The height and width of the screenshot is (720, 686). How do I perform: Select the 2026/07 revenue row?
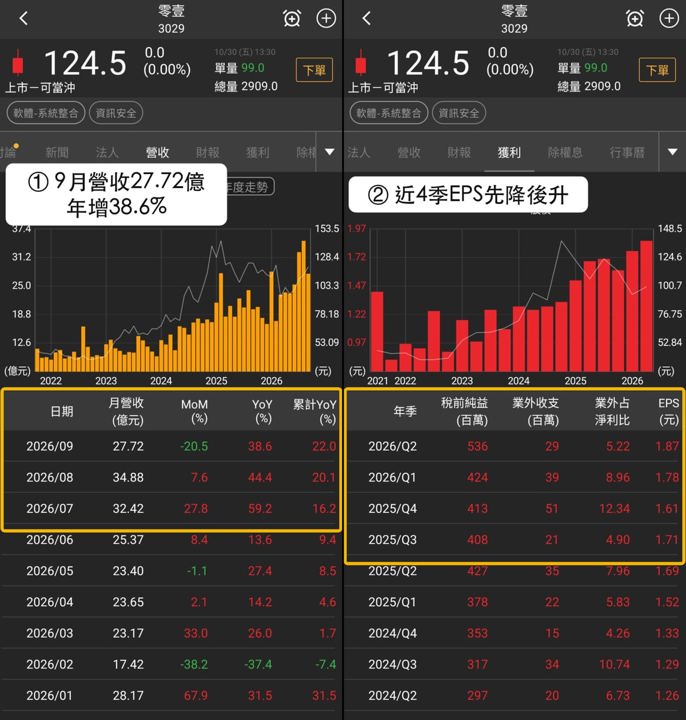pyautogui.click(x=171, y=508)
